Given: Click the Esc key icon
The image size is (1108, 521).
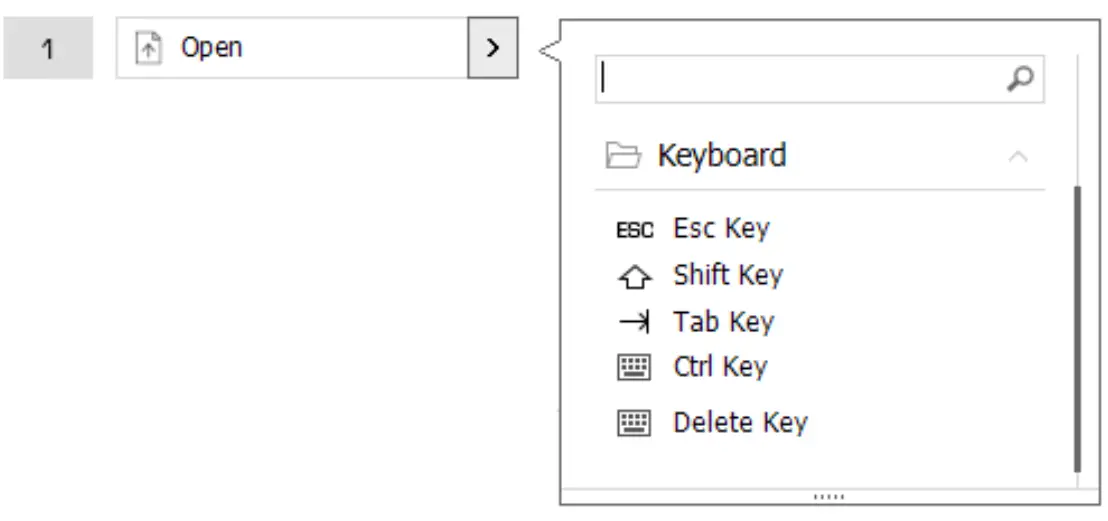Looking at the screenshot, I should click(x=634, y=230).
